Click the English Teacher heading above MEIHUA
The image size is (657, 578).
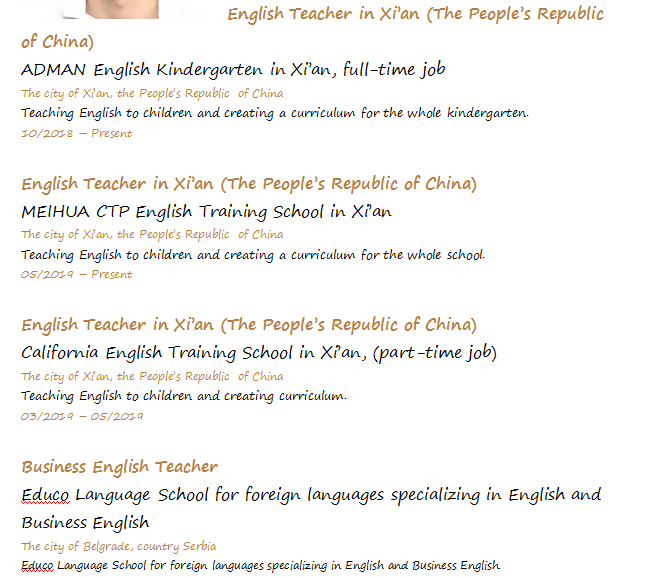point(249,184)
